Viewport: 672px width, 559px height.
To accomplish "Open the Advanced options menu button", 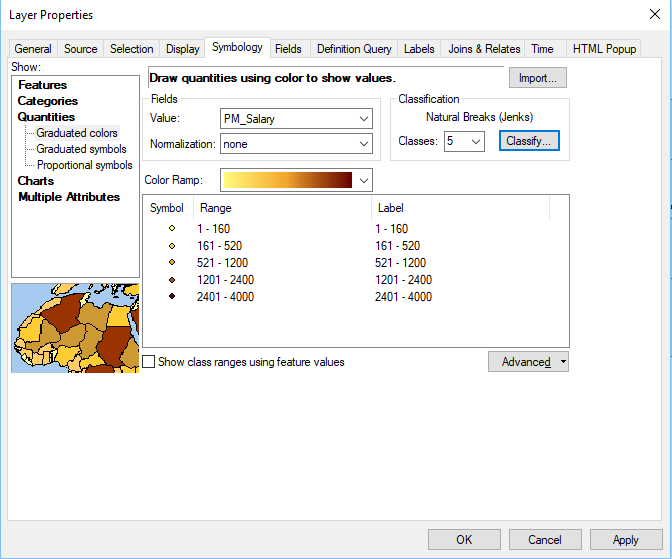I will (x=528, y=362).
